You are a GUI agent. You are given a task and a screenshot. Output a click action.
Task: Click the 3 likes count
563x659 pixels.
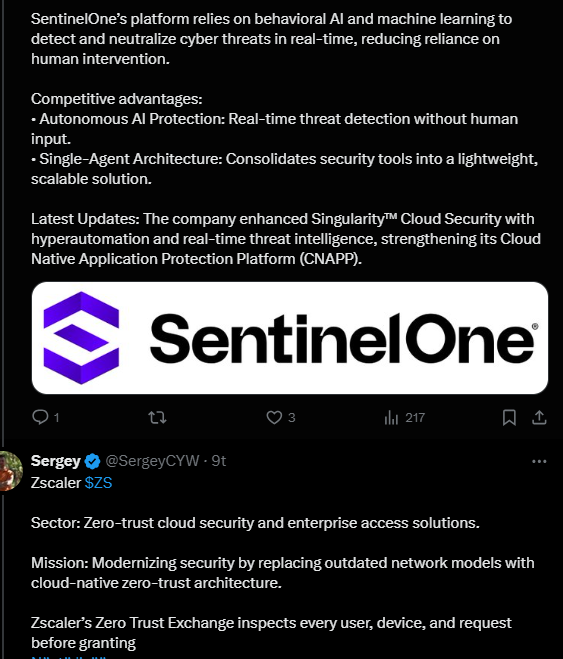(292, 417)
